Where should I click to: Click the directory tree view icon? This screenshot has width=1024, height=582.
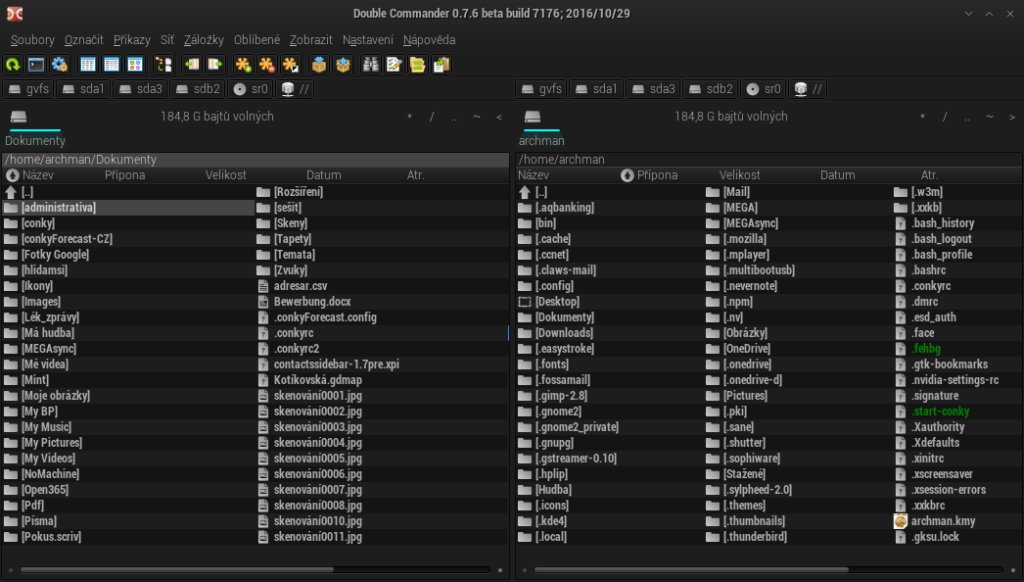click(163, 64)
